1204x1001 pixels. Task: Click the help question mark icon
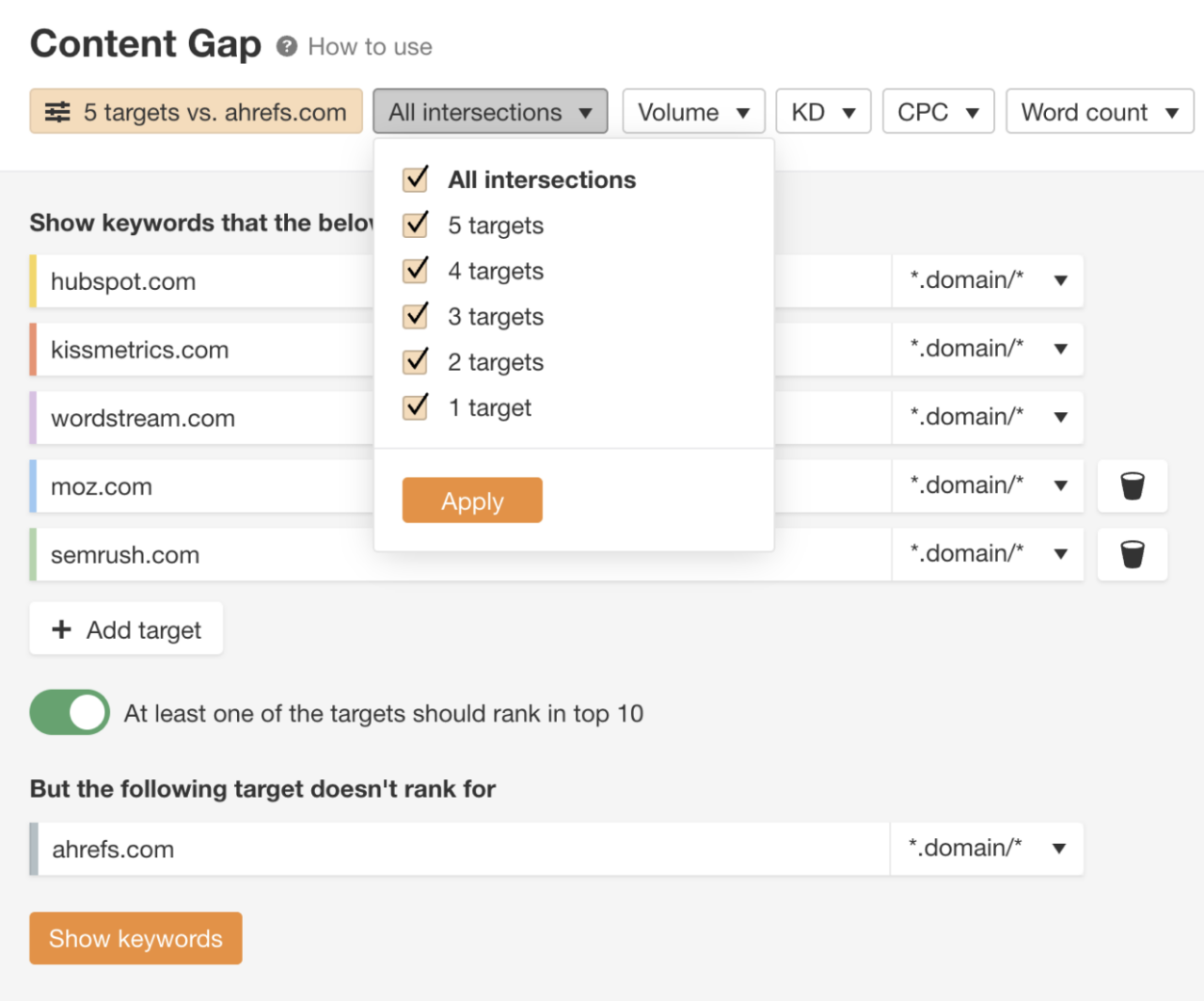[286, 46]
